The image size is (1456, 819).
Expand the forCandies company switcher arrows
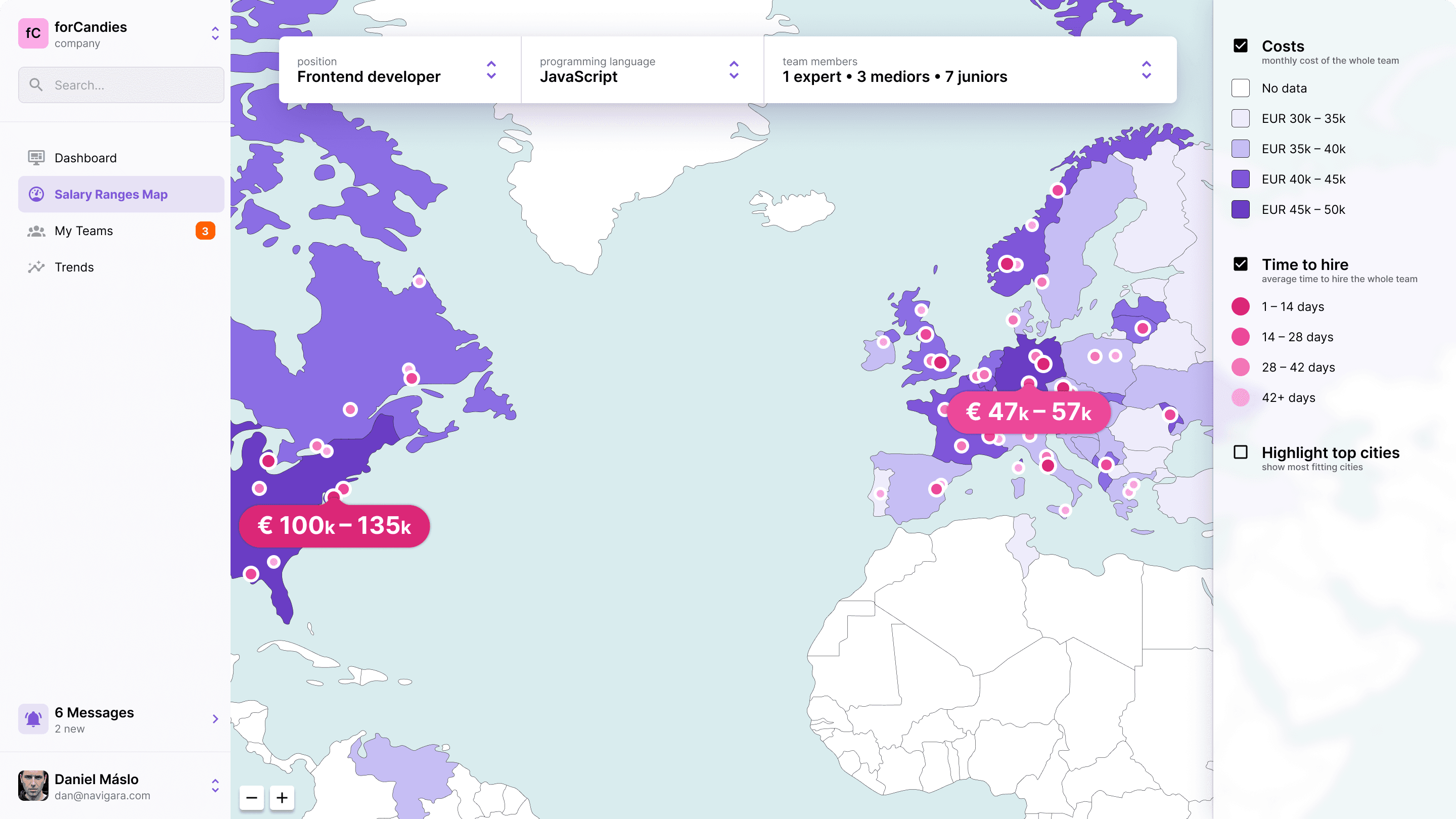tap(215, 33)
